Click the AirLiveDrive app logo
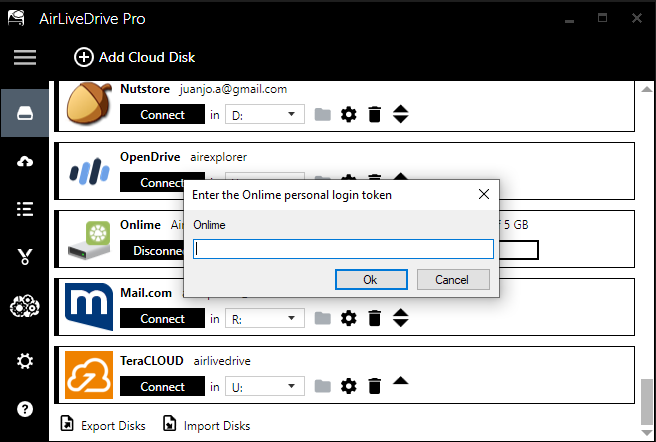This screenshot has height=442, width=656. 16,18
